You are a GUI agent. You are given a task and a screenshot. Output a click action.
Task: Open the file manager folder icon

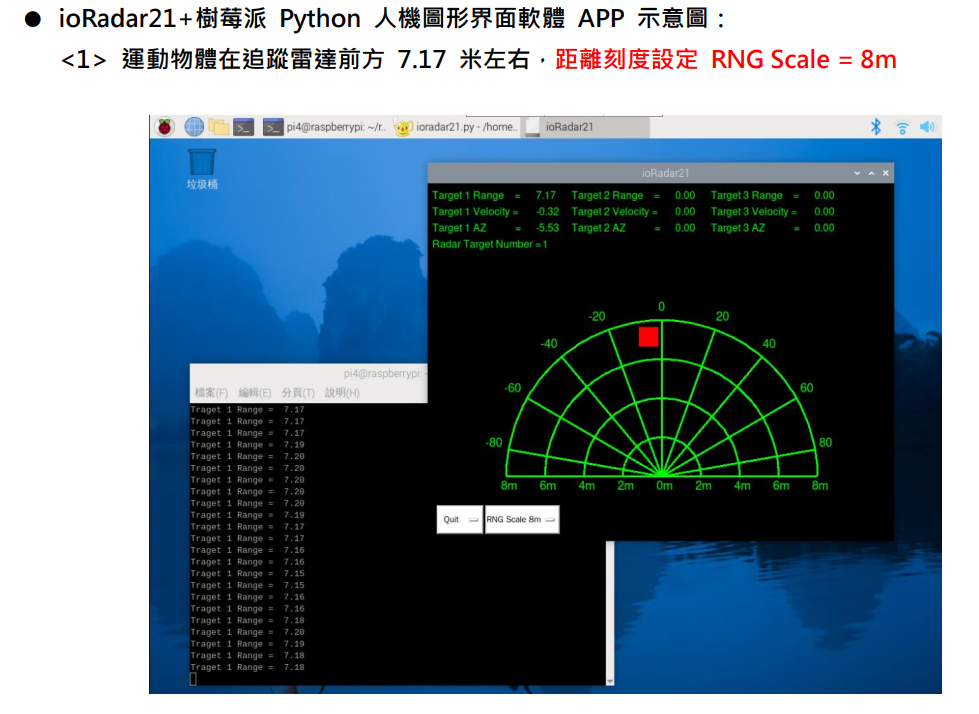click(219, 127)
